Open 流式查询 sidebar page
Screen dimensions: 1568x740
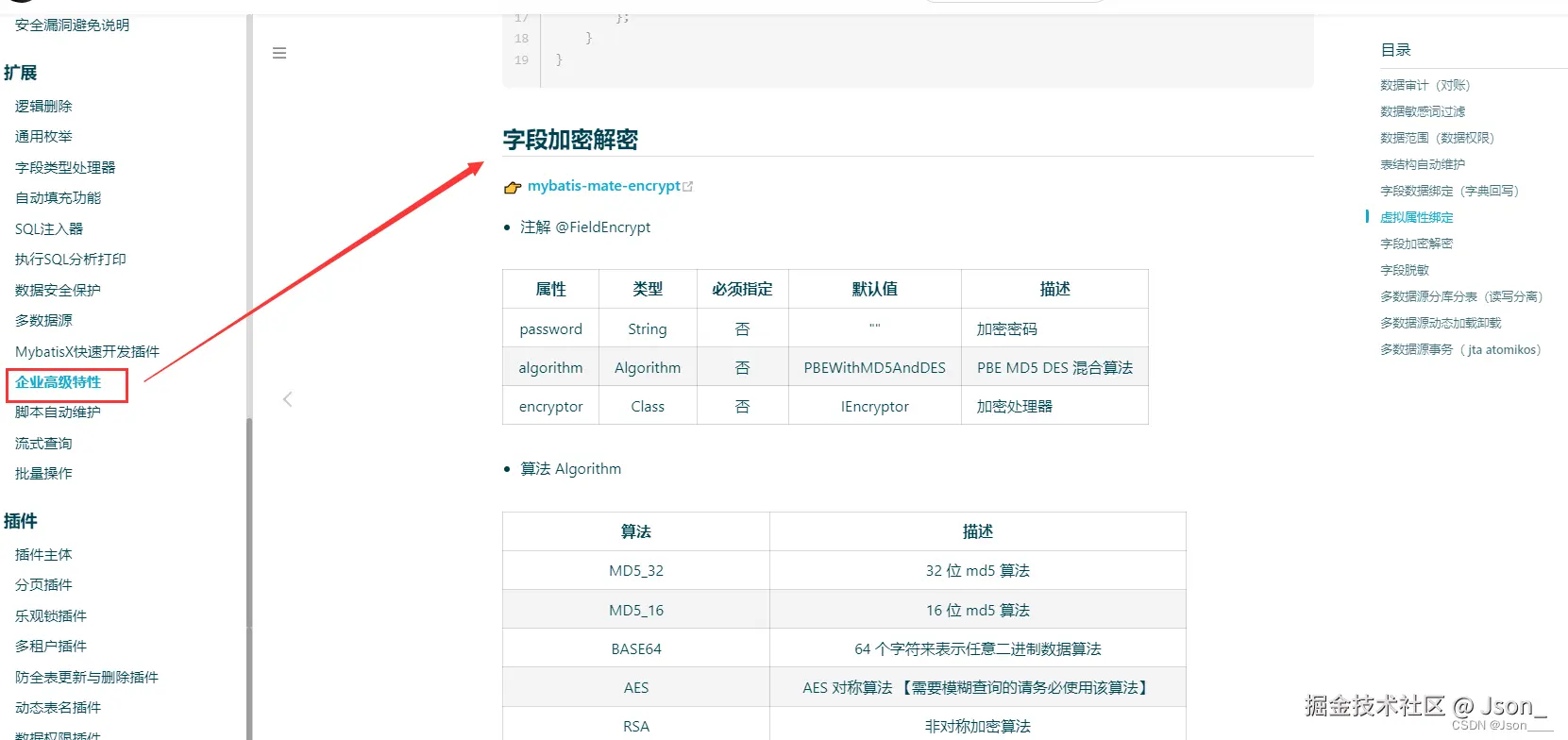click(x=43, y=444)
